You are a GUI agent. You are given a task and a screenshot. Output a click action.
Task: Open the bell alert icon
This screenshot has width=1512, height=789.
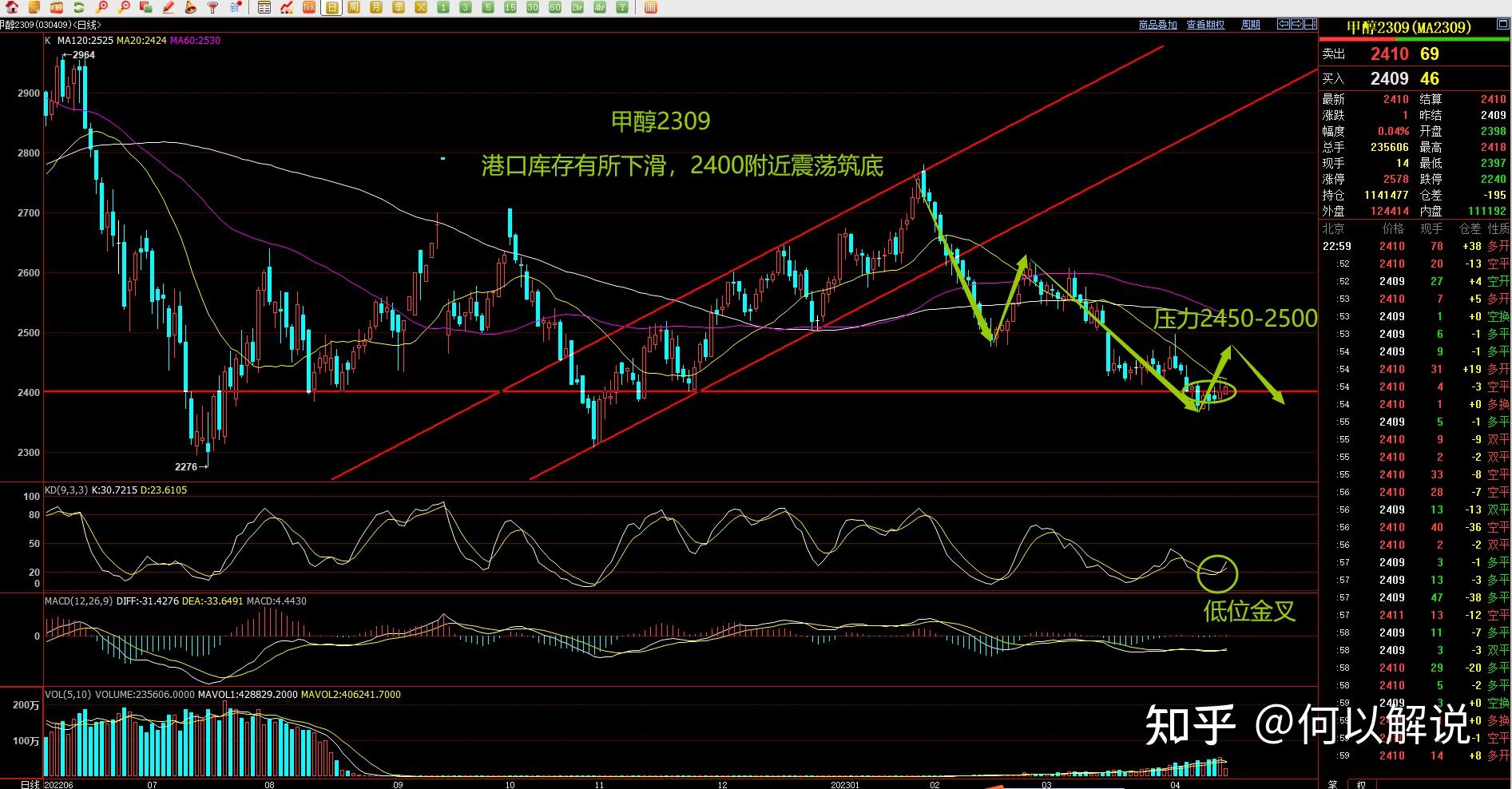click(x=190, y=7)
